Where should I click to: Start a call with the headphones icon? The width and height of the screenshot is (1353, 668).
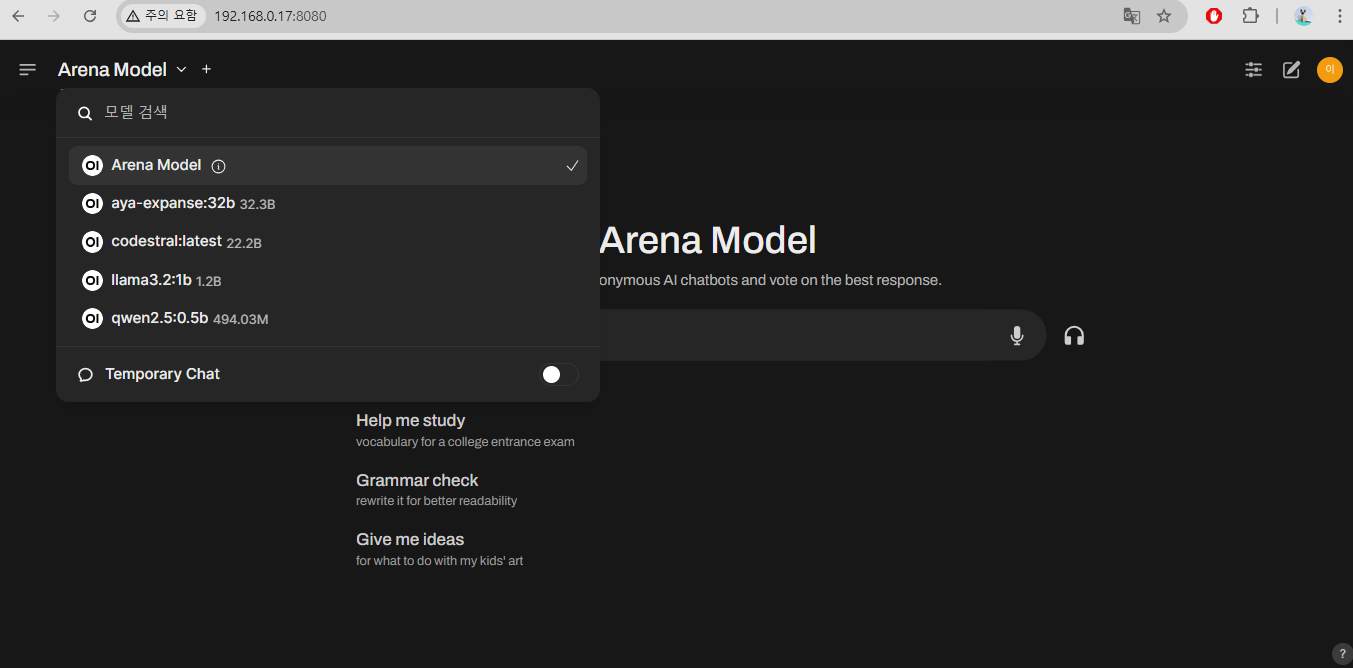1074,335
